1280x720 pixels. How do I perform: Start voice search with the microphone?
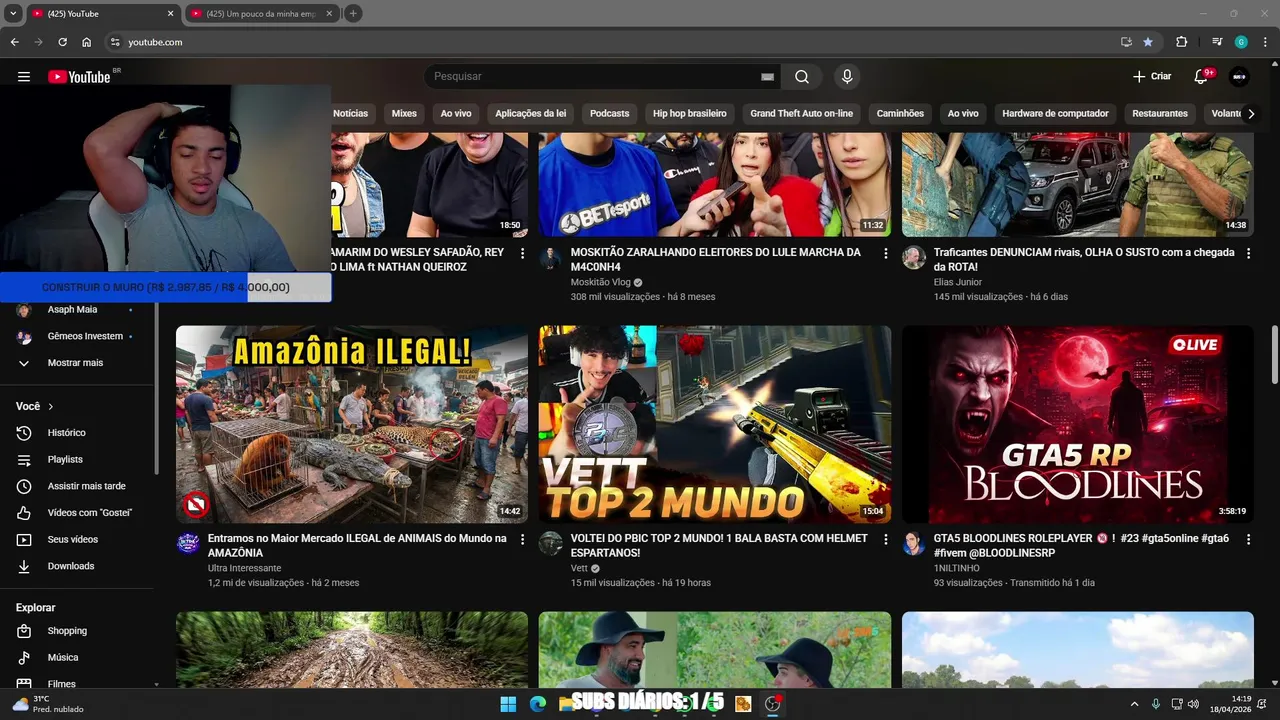(847, 77)
